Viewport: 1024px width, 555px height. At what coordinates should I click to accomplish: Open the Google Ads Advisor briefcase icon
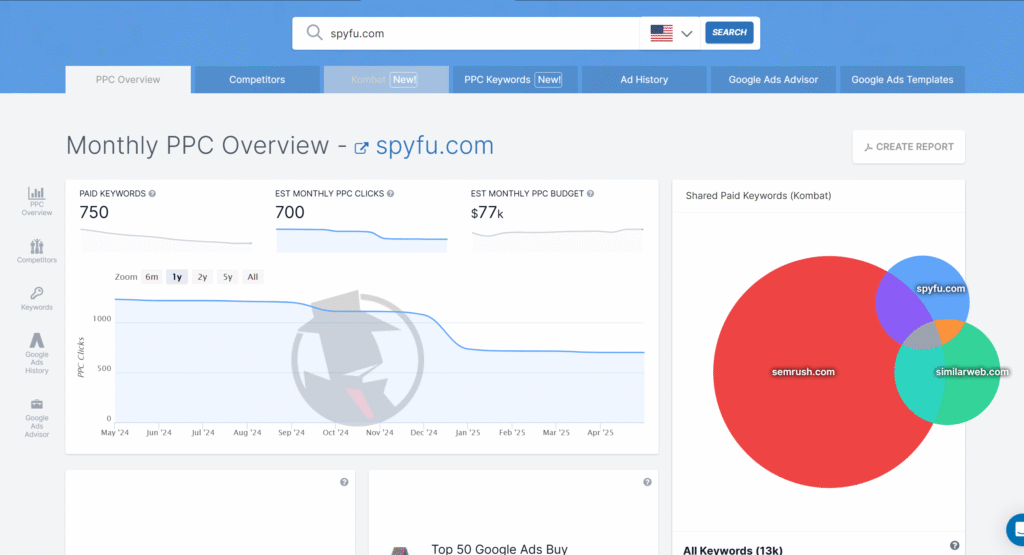point(37,419)
